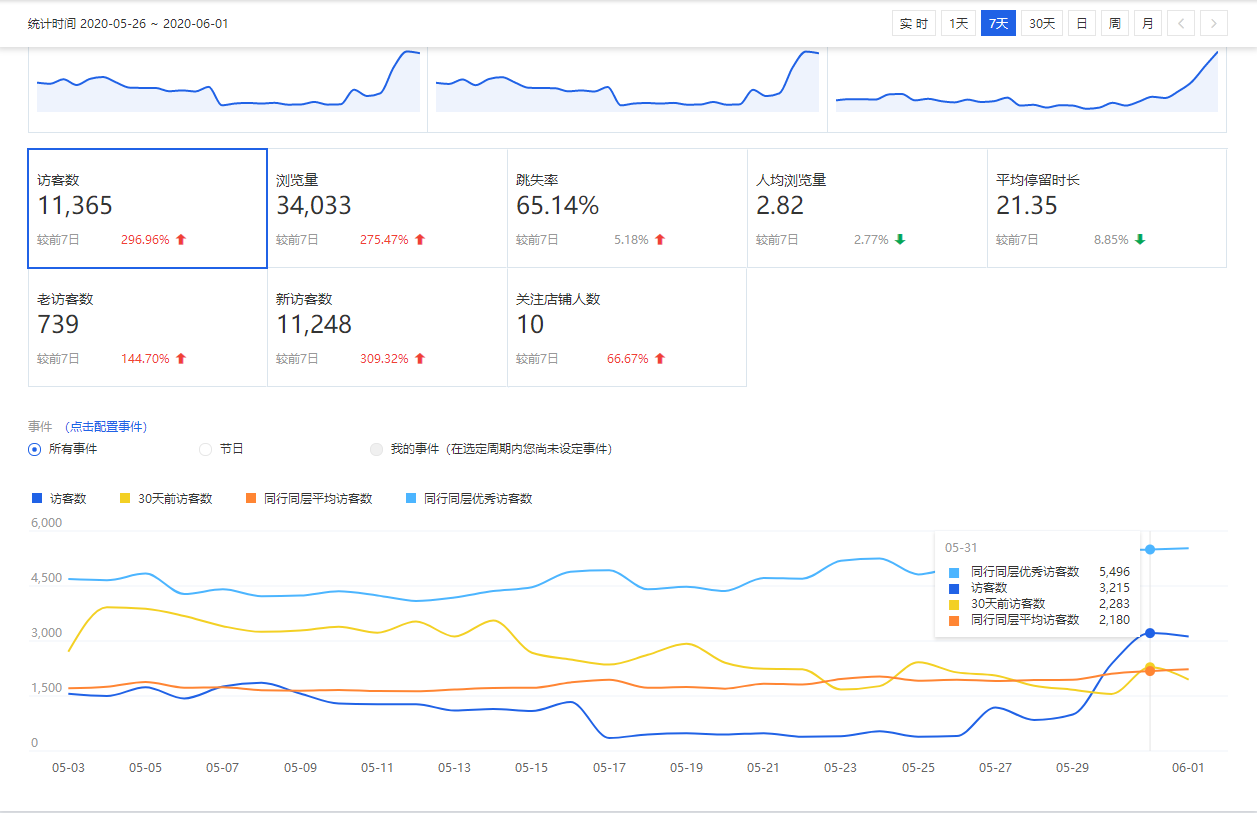The height and width of the screenshot is (813, 1257).
Task: Click the tooltip value 3,215
Action: [1114, 588]
